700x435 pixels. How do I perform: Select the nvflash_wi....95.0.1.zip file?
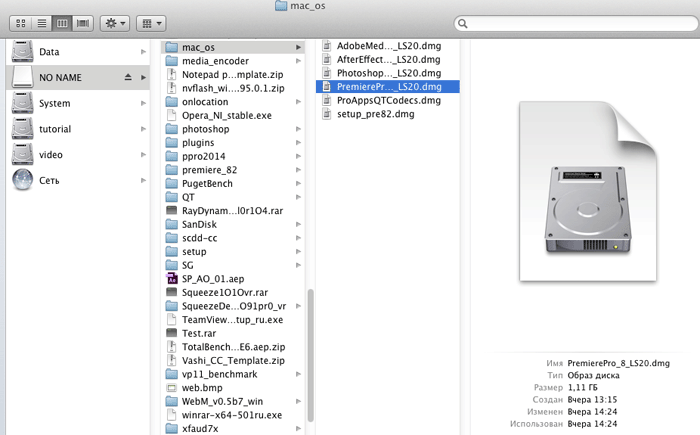(x=233, y=88)
